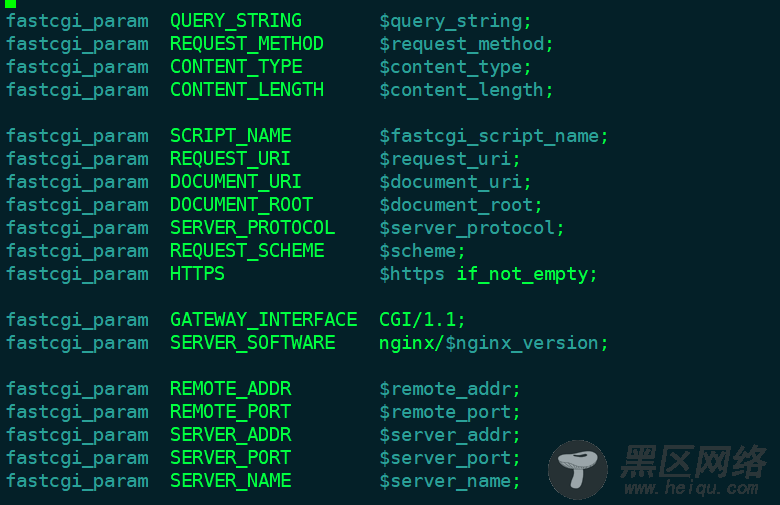Place cursor on SCRIPT_NAME

click(231, 136)
